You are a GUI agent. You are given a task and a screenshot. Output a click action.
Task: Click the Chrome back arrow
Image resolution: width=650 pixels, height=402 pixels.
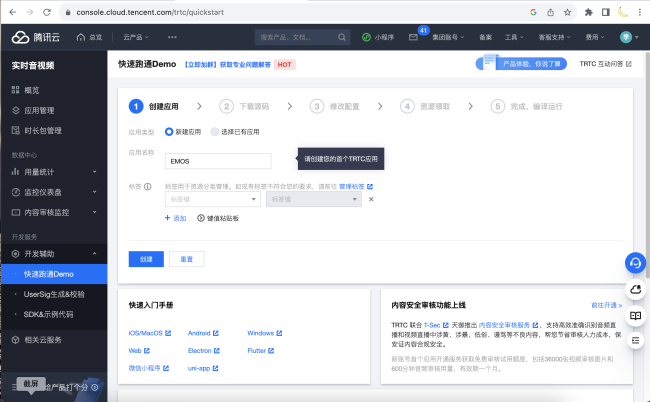tap(12, 12)
